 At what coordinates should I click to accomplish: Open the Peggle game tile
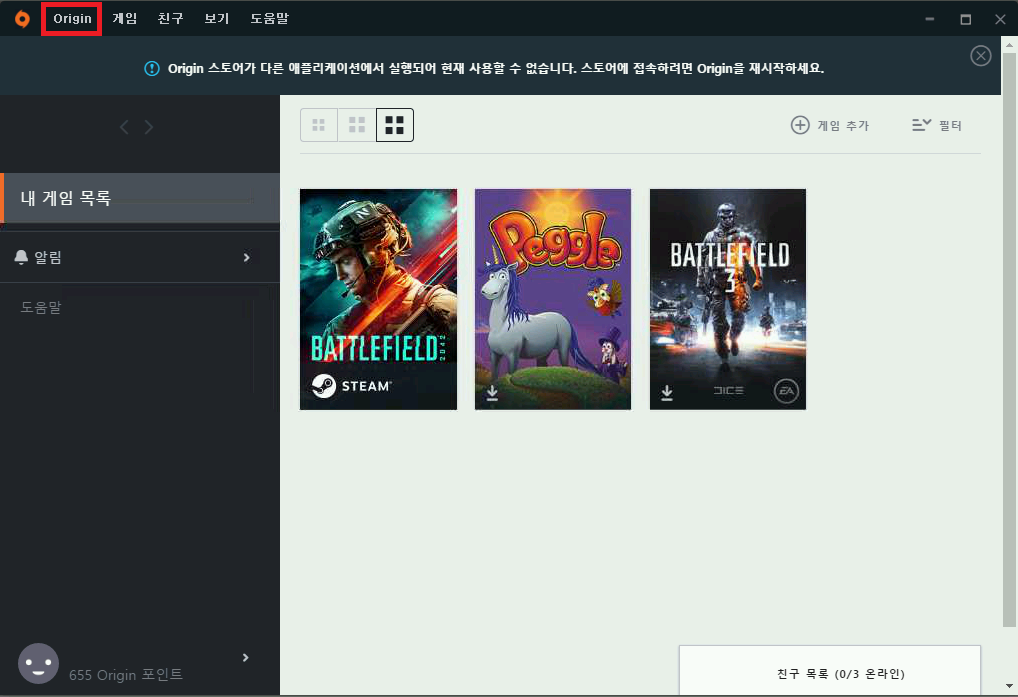coord(553,299)
